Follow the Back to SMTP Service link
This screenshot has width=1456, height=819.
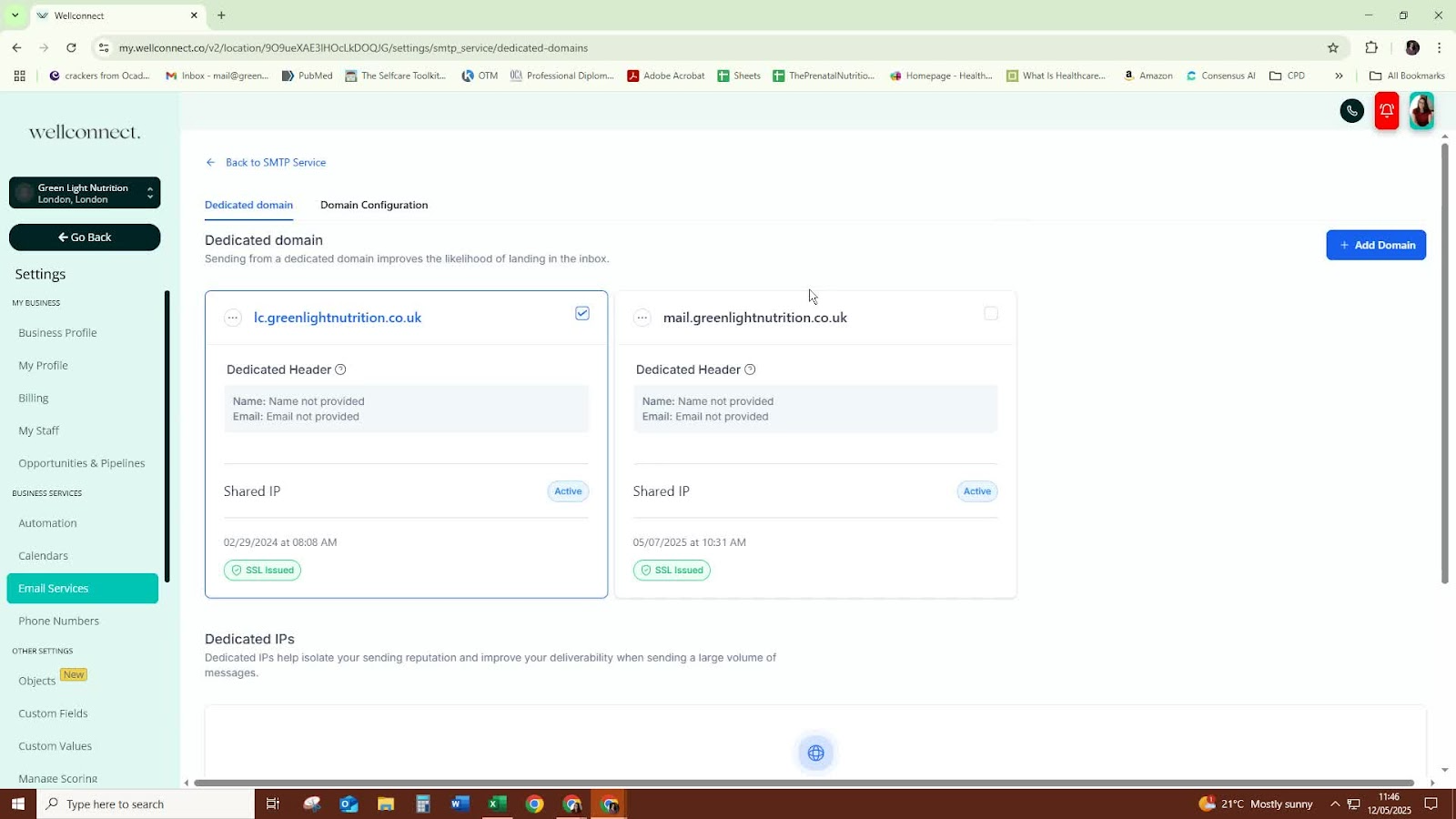(x=276, y=162)
